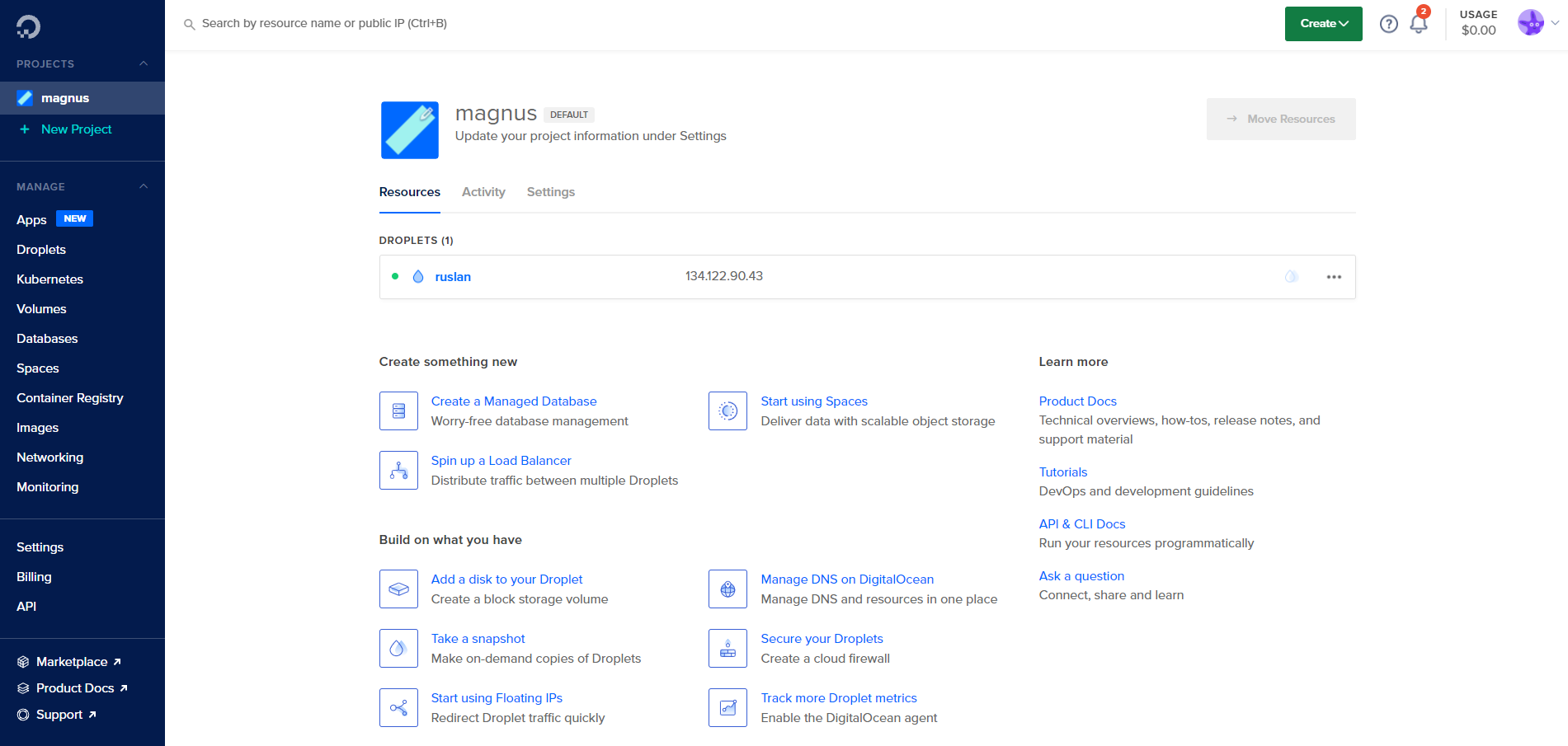Click the Ask a question link

[x=1081, y=576]
